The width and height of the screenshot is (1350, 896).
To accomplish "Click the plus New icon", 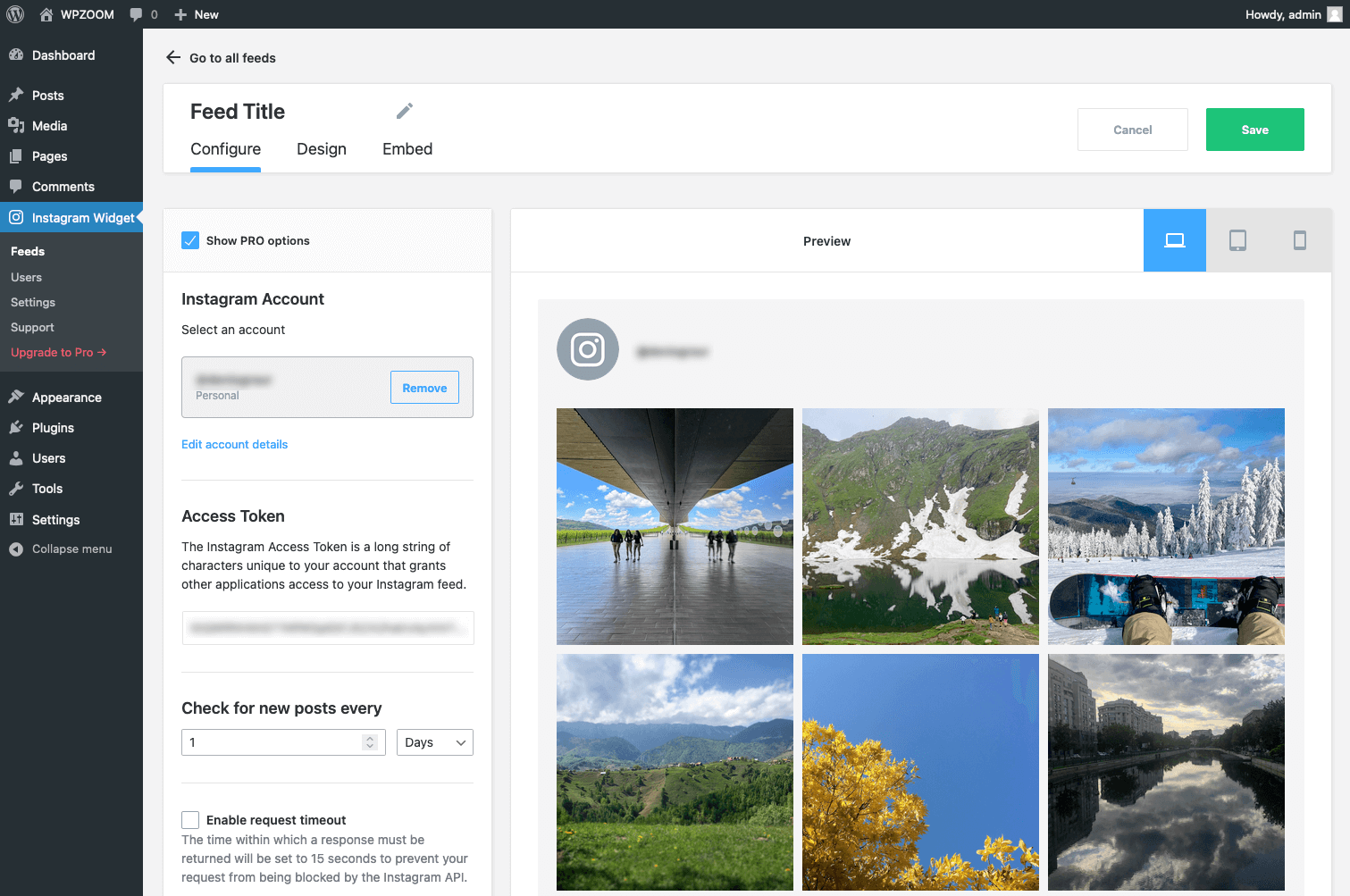I will (x=180, y=14).
